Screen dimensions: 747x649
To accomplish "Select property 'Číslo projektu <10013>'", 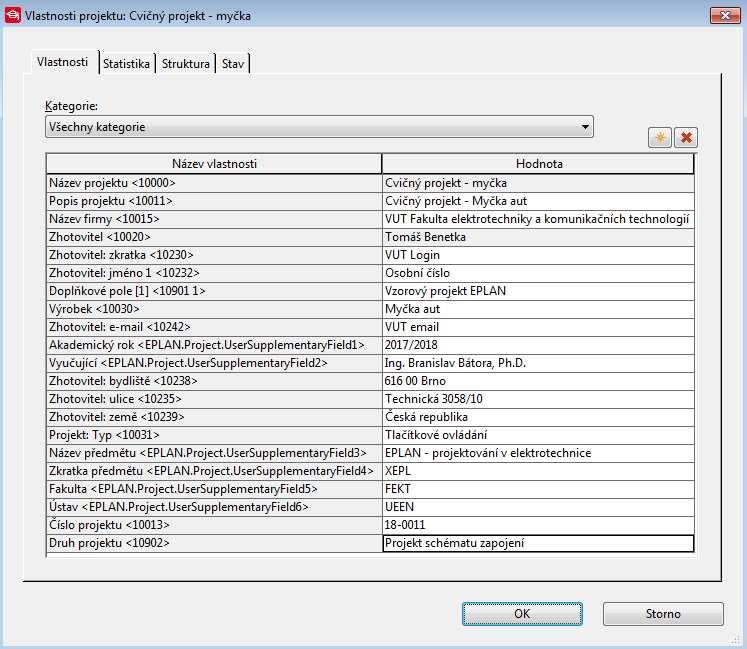I will (214, 525).
